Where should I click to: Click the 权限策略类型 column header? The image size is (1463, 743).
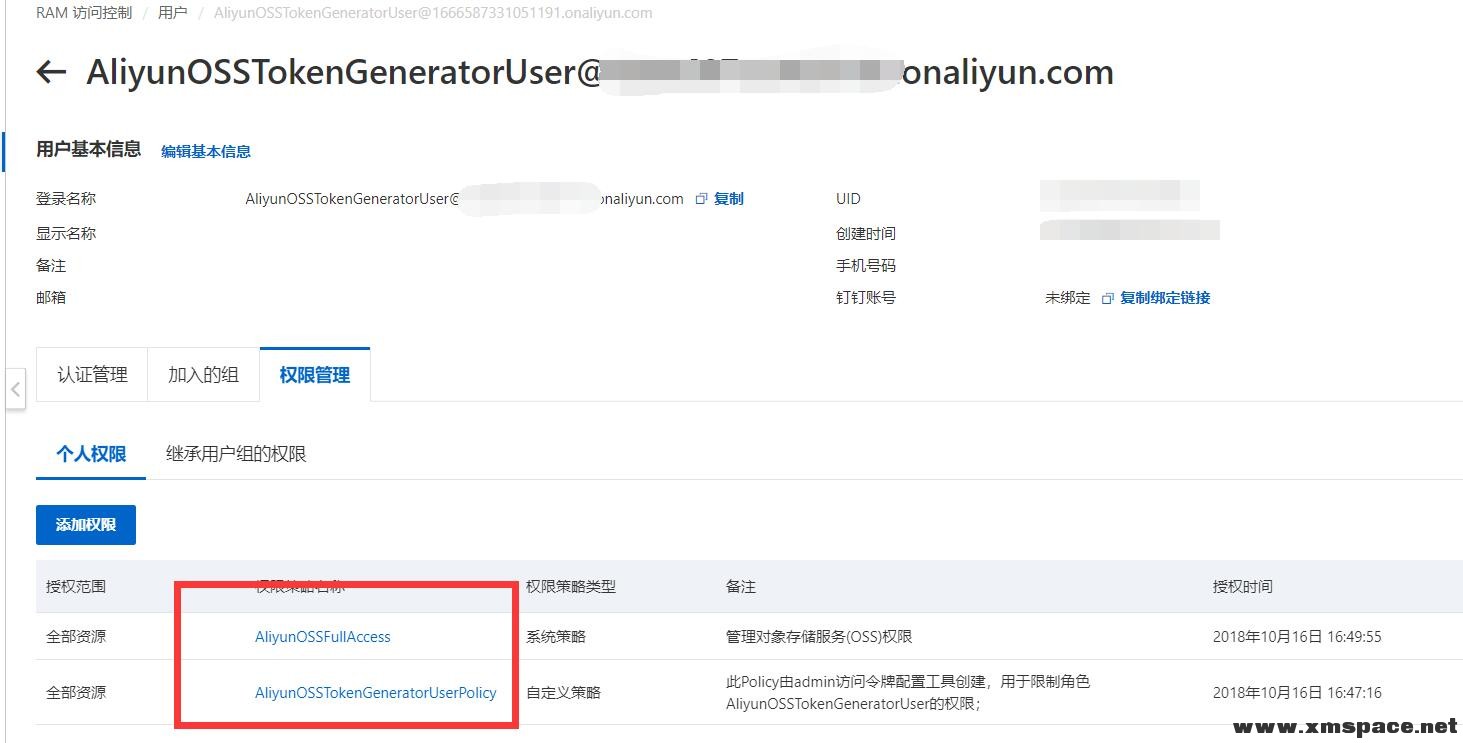571,587
